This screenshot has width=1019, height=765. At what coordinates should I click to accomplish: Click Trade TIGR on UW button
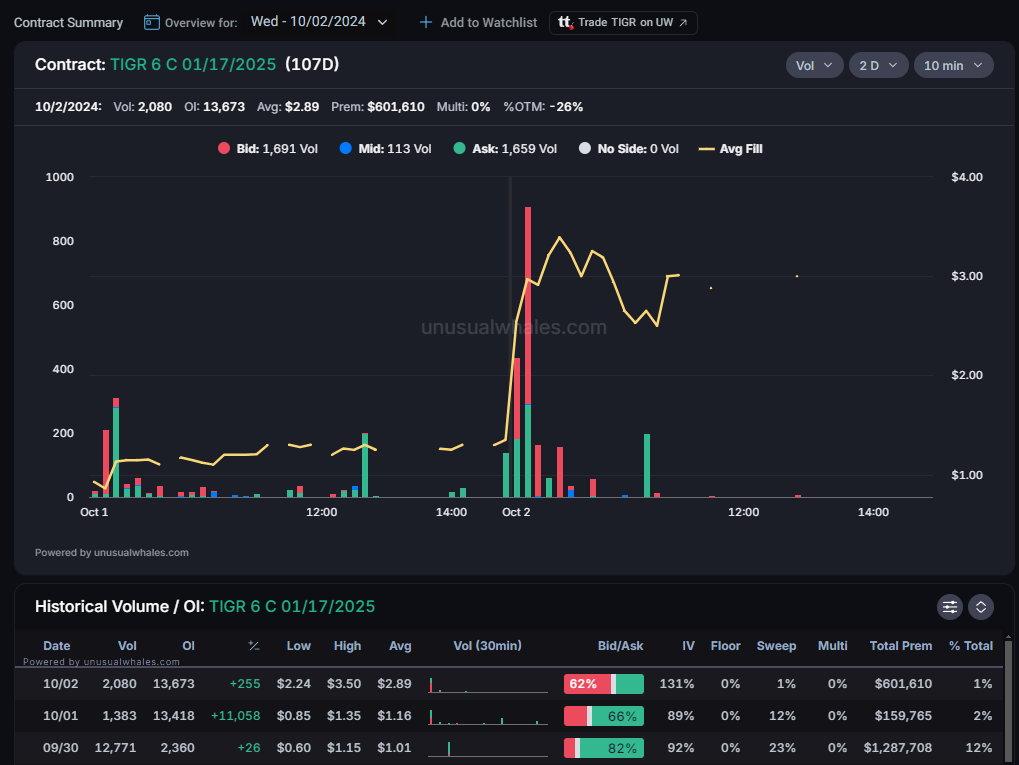623,23
